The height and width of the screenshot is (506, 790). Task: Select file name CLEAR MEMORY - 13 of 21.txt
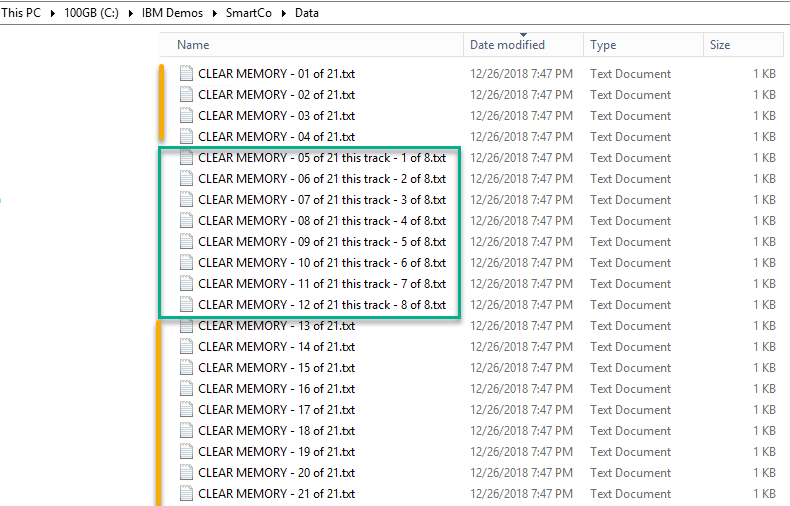point(276,326)
